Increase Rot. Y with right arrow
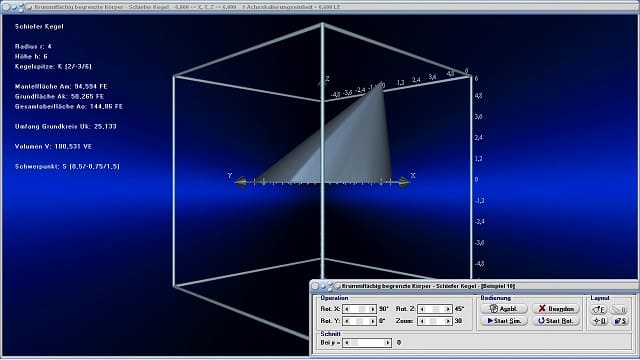 click(x=372, y=321)
